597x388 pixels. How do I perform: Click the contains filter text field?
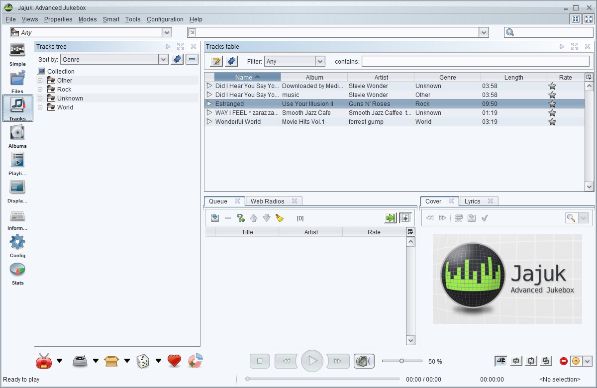coord(476,61)
